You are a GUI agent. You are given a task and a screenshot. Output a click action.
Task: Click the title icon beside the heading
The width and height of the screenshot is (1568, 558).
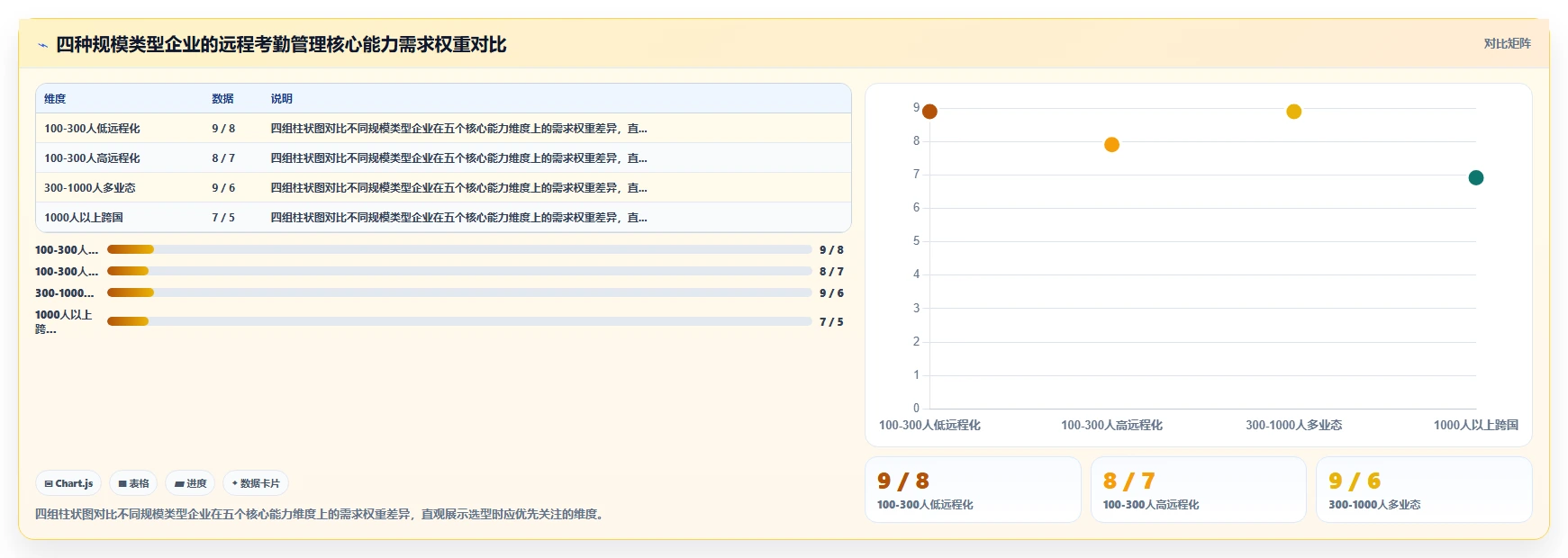[42, 45]
